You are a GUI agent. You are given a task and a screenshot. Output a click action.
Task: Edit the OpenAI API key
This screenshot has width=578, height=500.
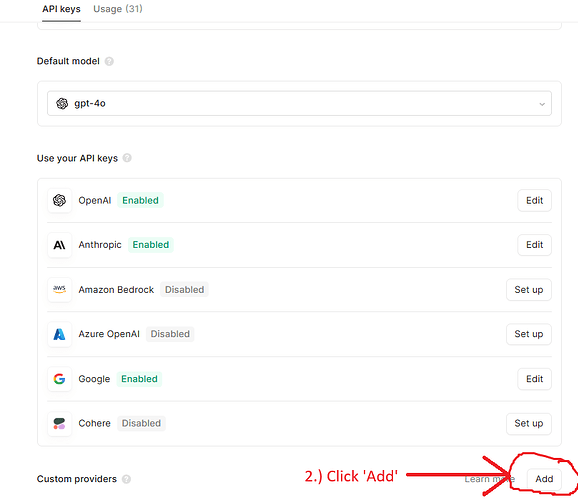[x=535, y=200]
